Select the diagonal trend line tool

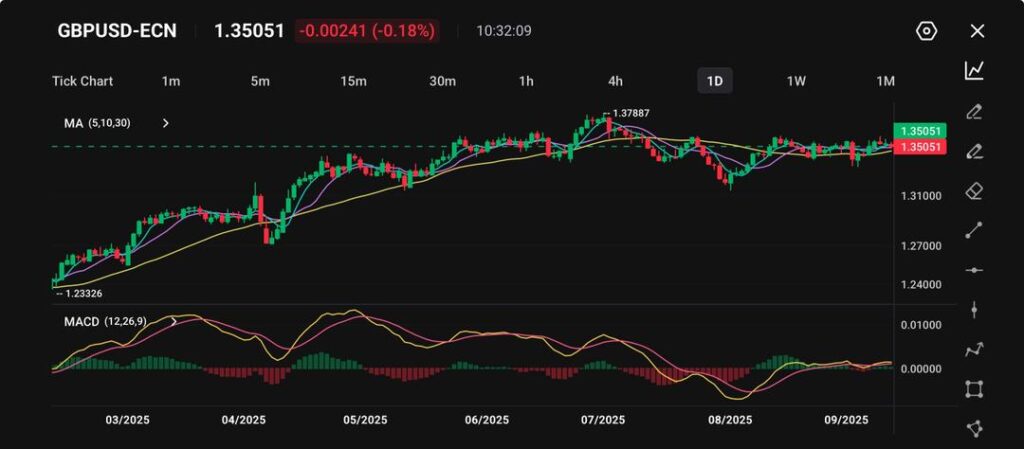point(975,230)
